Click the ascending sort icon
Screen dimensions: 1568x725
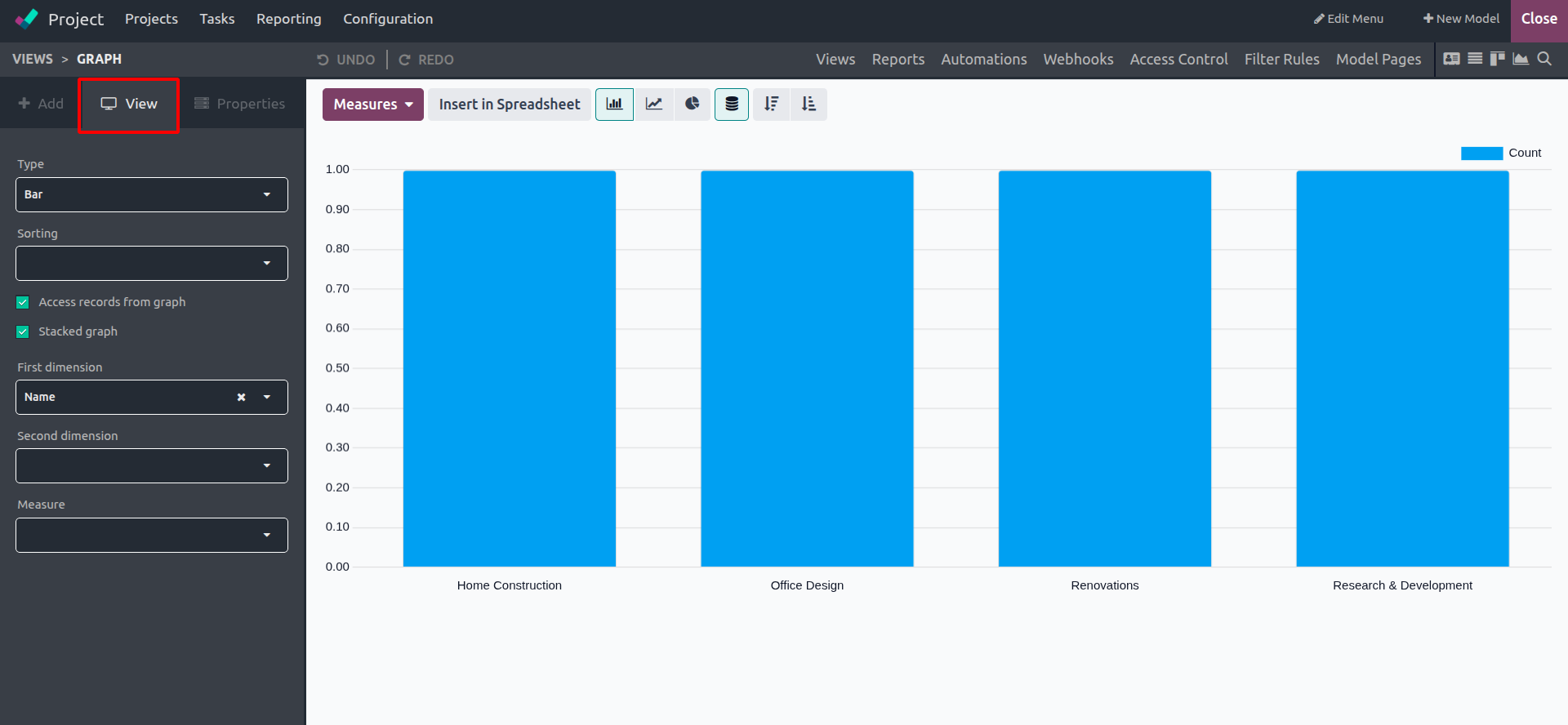(x=808, y=105)
